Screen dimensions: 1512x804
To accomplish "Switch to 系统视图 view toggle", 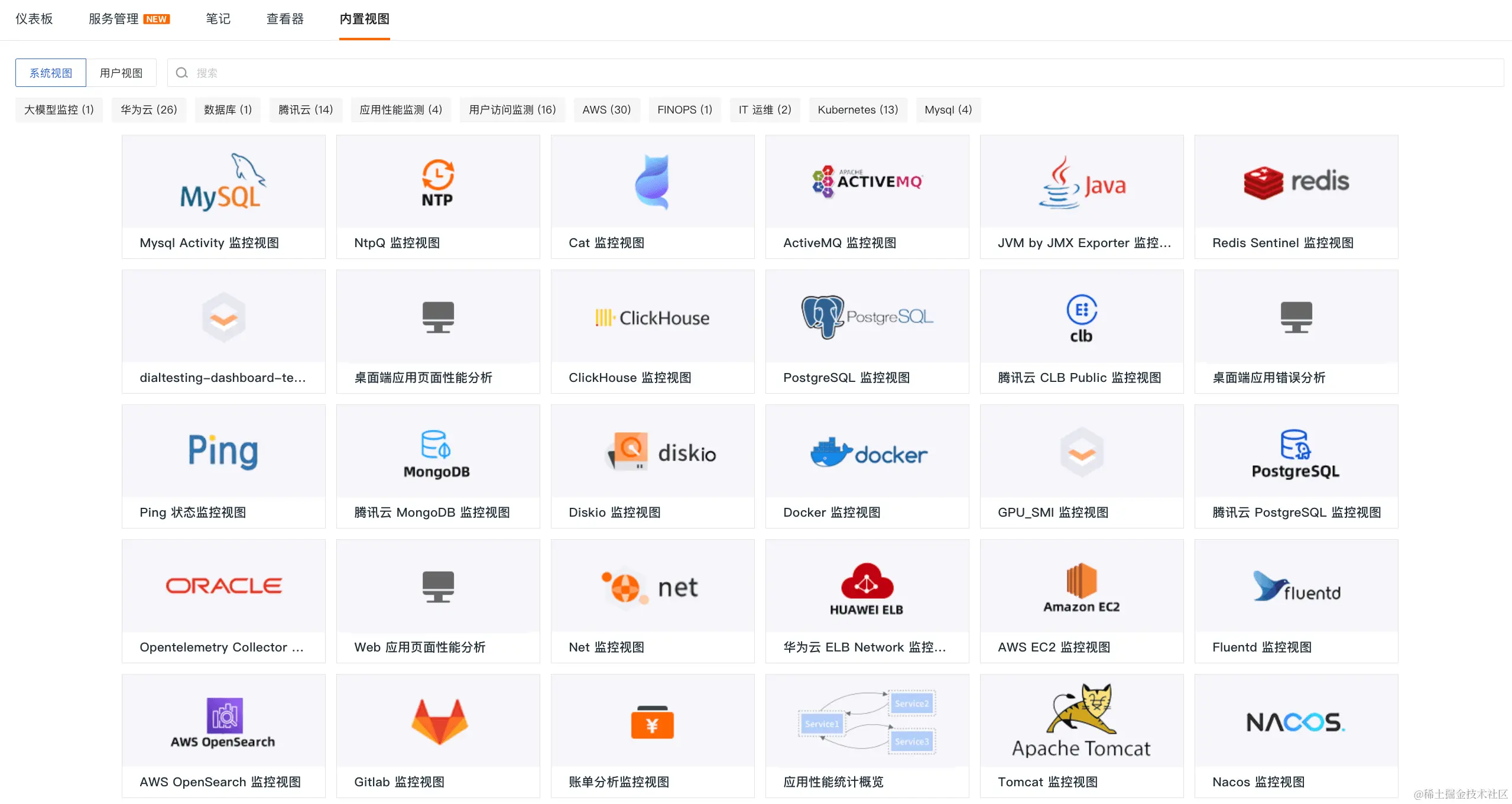I will point(51,73).
